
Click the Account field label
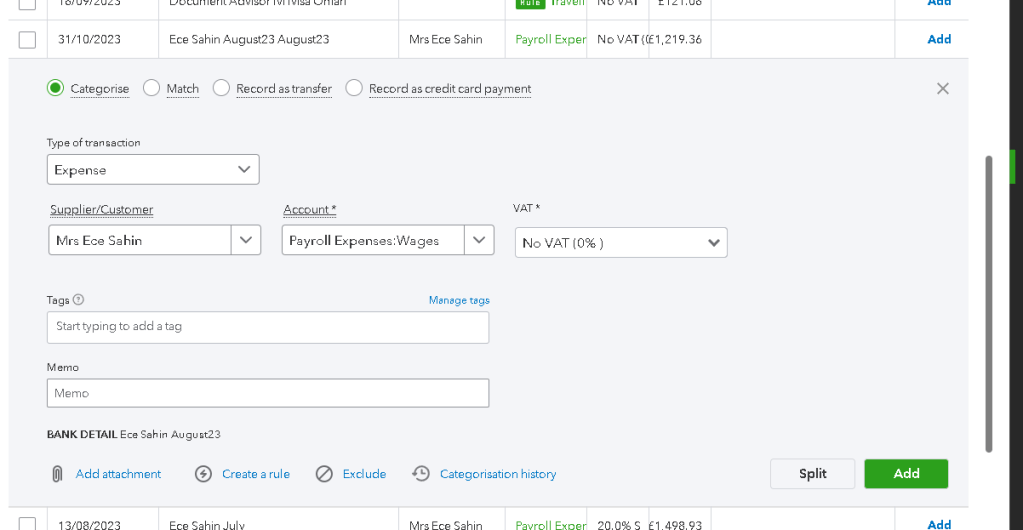pyautogui.click(x=310, y=210)
